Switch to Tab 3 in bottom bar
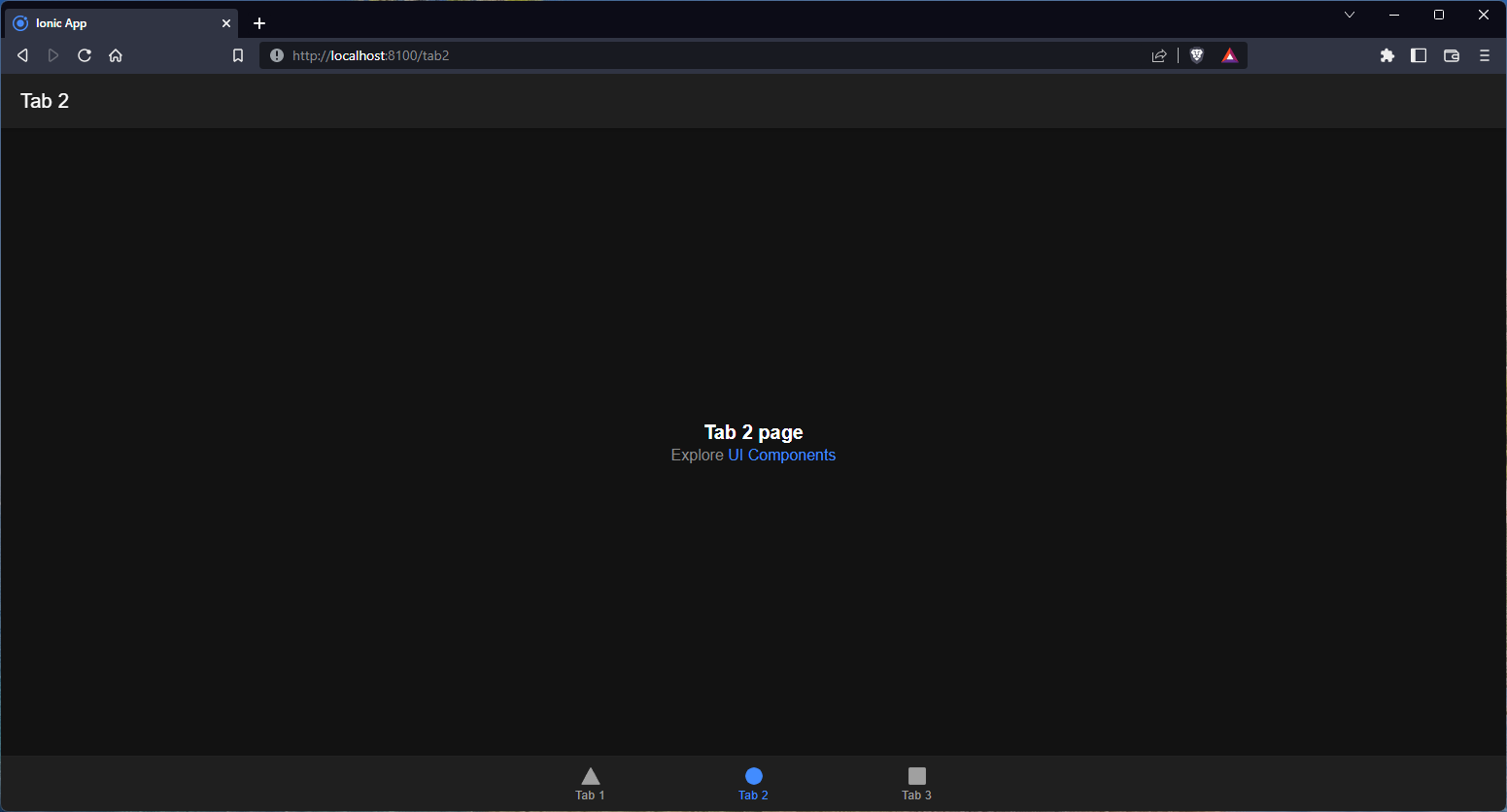The width and height of the screenshot is (1507, 812). coord(916,784)
